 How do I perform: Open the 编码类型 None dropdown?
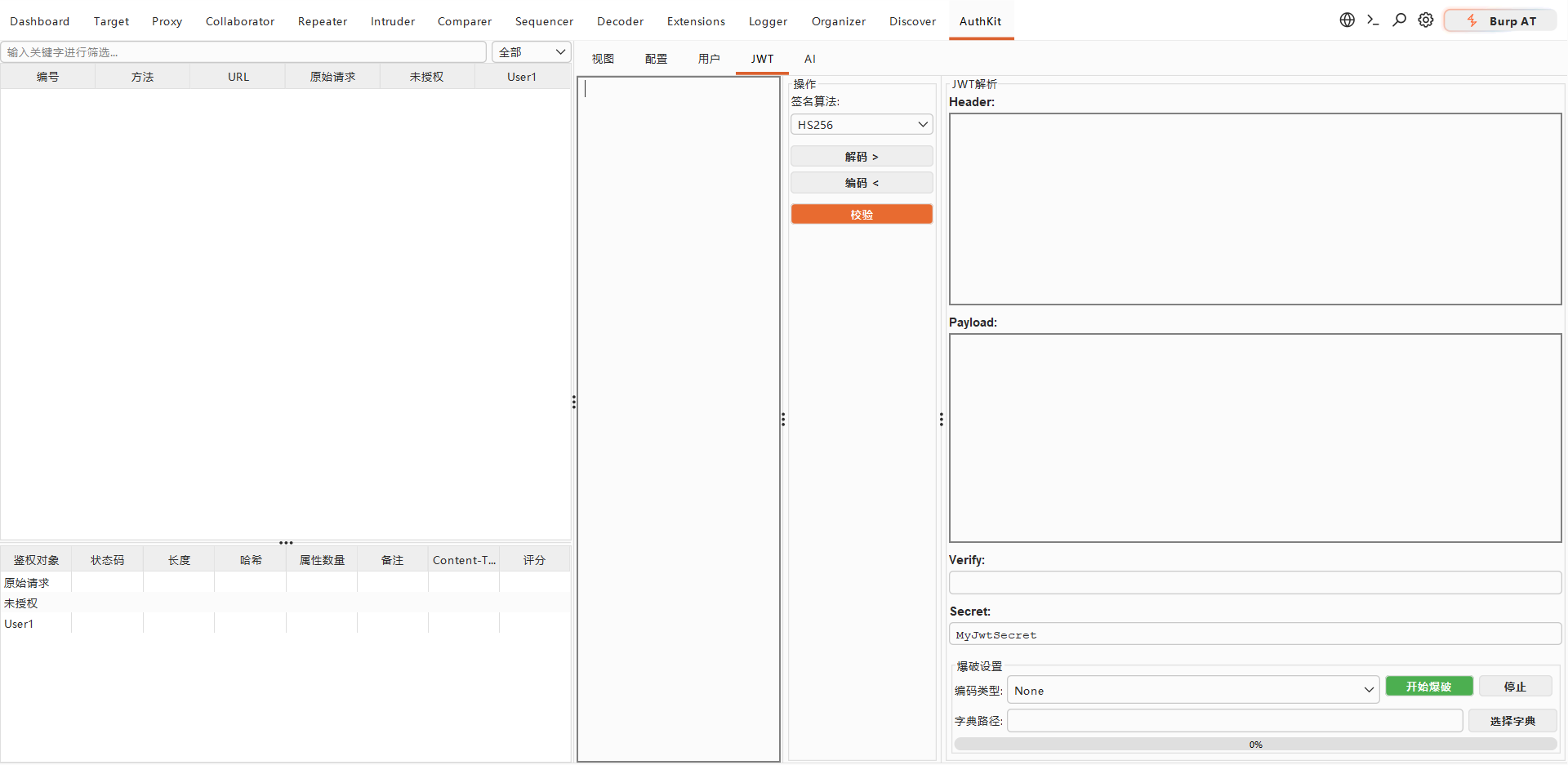[1193, 691]
